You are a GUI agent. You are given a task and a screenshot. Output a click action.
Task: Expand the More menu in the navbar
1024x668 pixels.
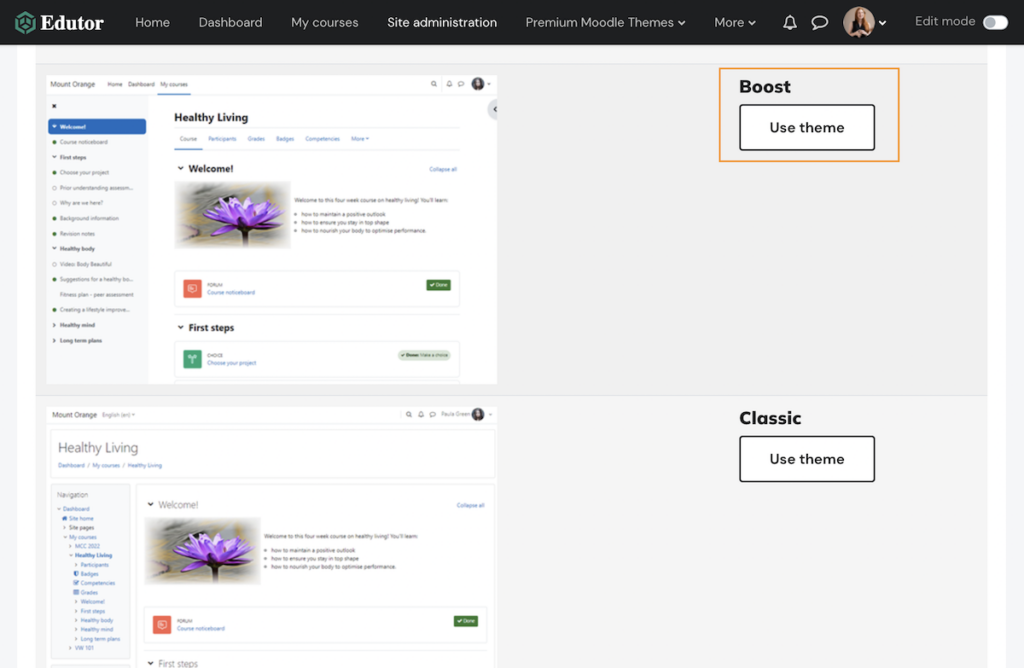point(734,22)
